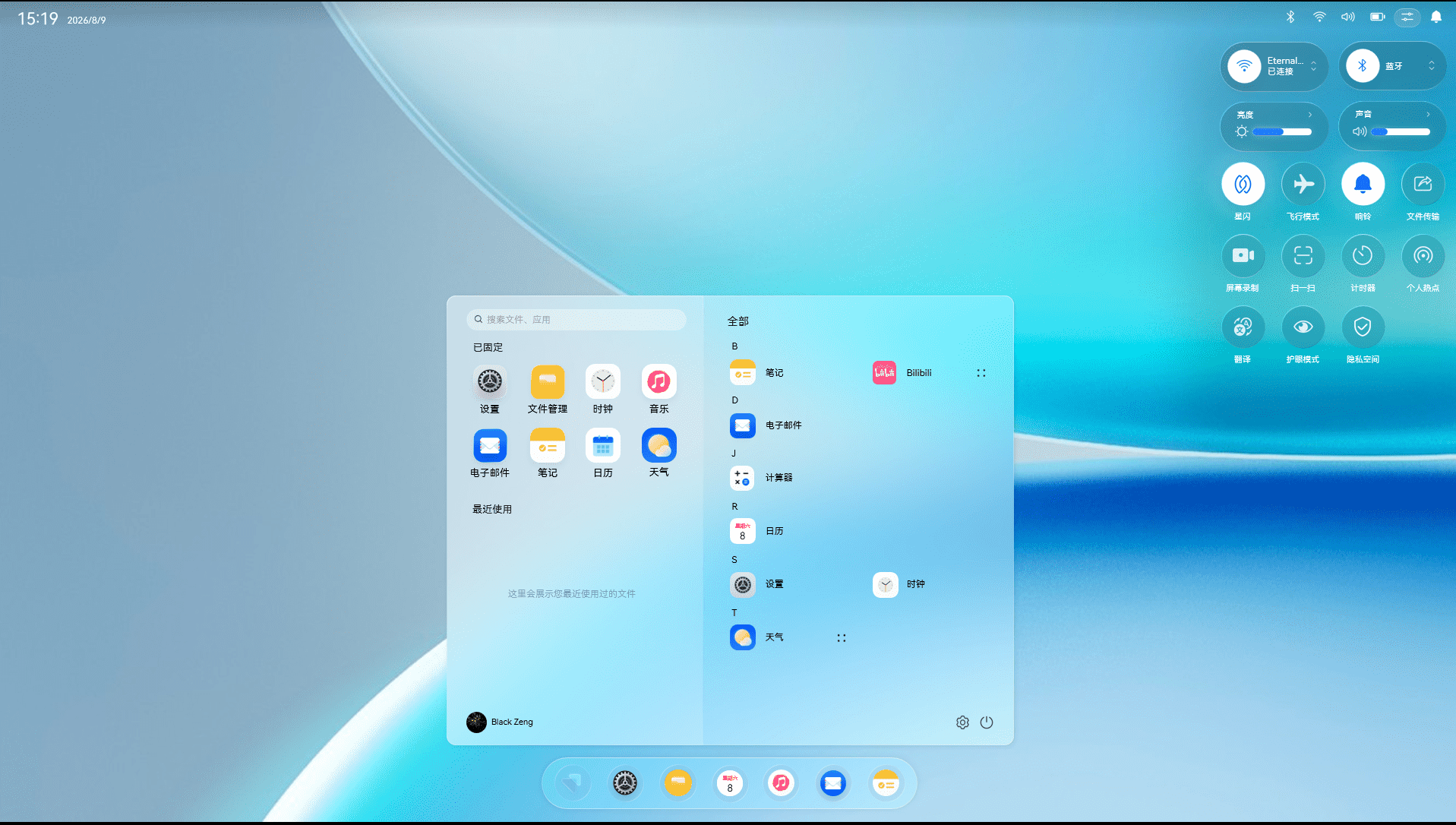Open notifications bell in status bar
Image resolution: width=1456 pixels, height=825 pixels.
pyautogui.click(x=1436, y=17)
